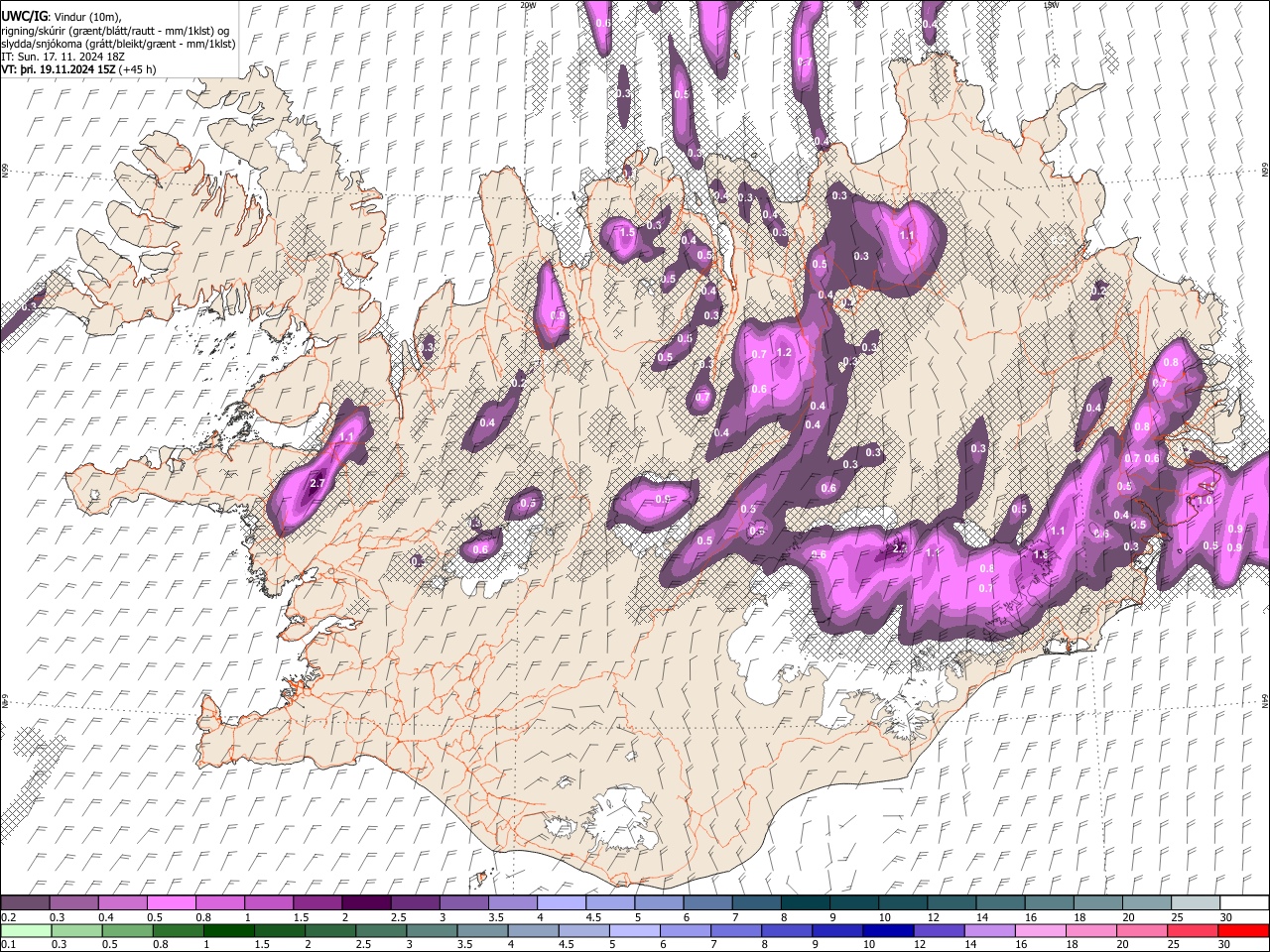Click the 'slydda/snjókoma' legend description line
The height and width of the screenshot is (952, 1270).
point(118,45)
